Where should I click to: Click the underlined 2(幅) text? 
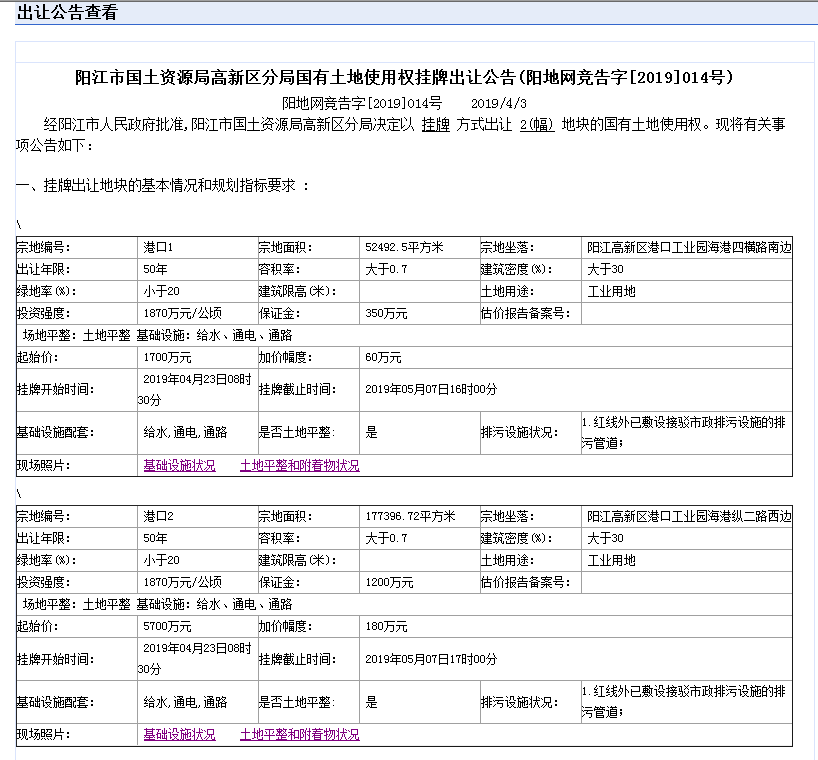pyautogui.click(x=537, y=125)
